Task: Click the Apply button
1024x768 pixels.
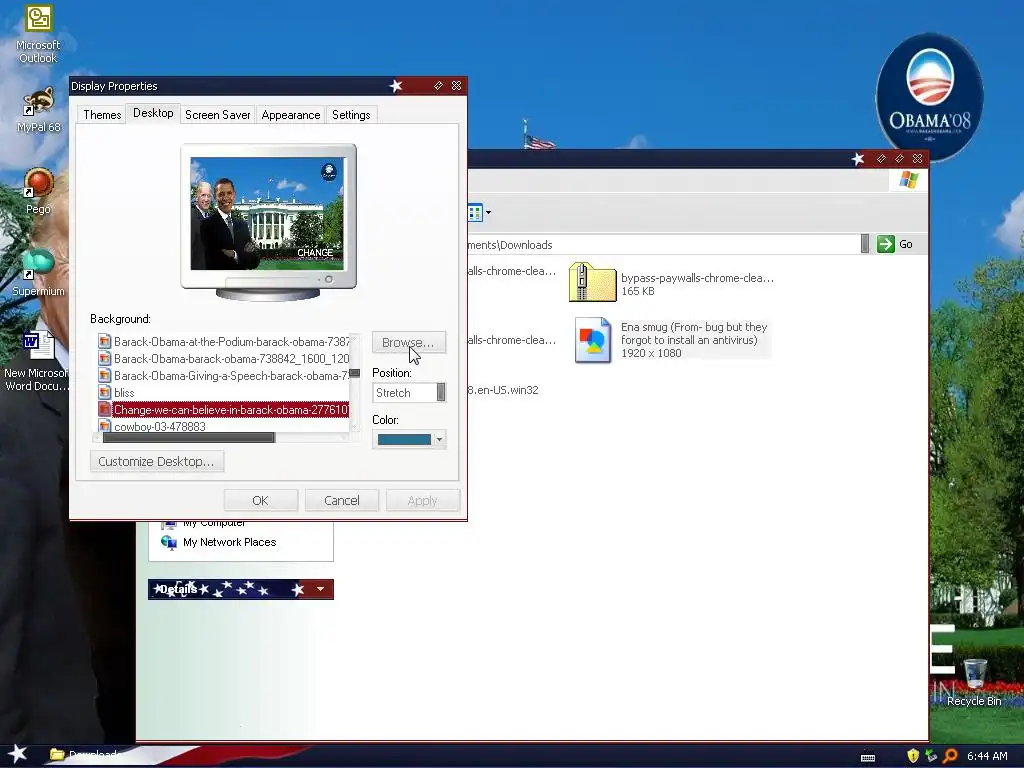Action: pos(423,500)
